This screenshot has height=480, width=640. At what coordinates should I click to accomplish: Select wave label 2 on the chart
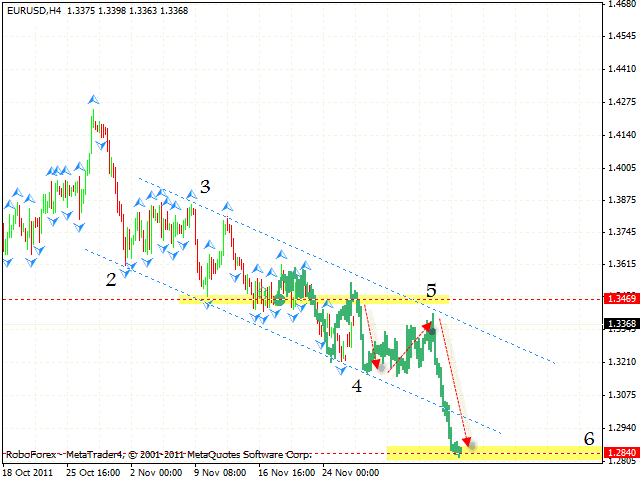[111, 280]
